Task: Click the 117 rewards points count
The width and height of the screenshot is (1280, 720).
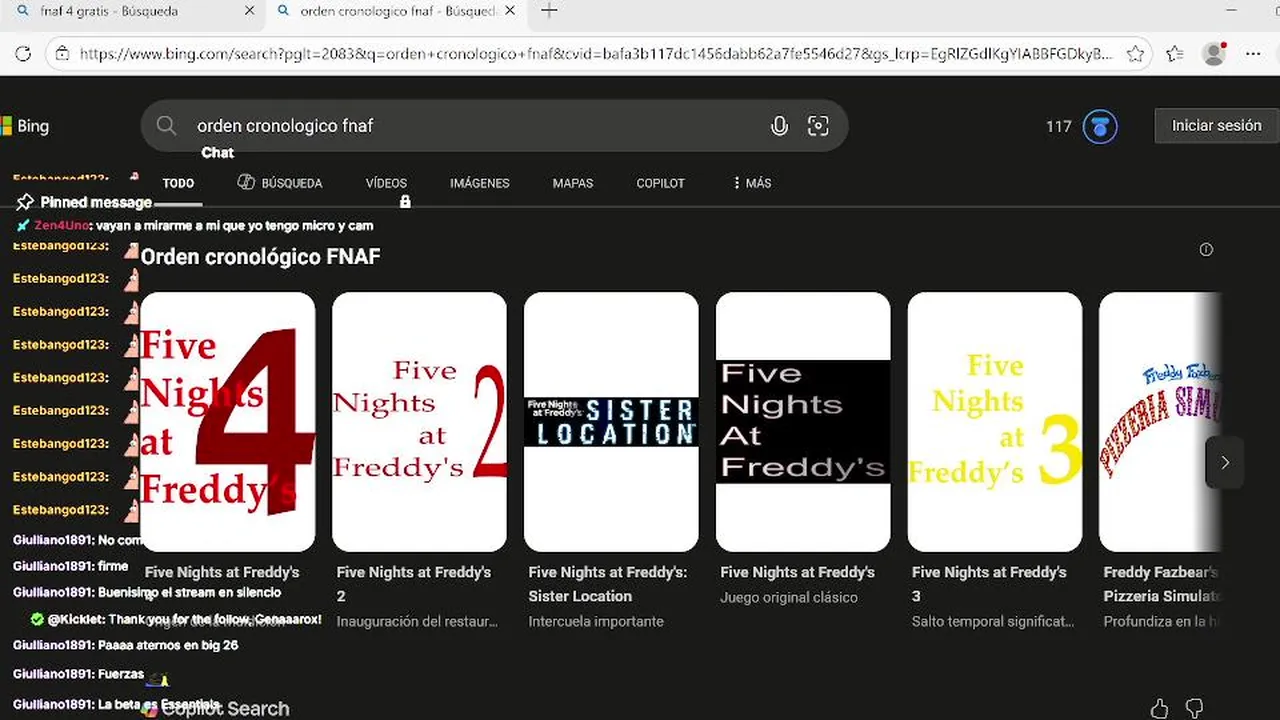Action: (1058, 127)
